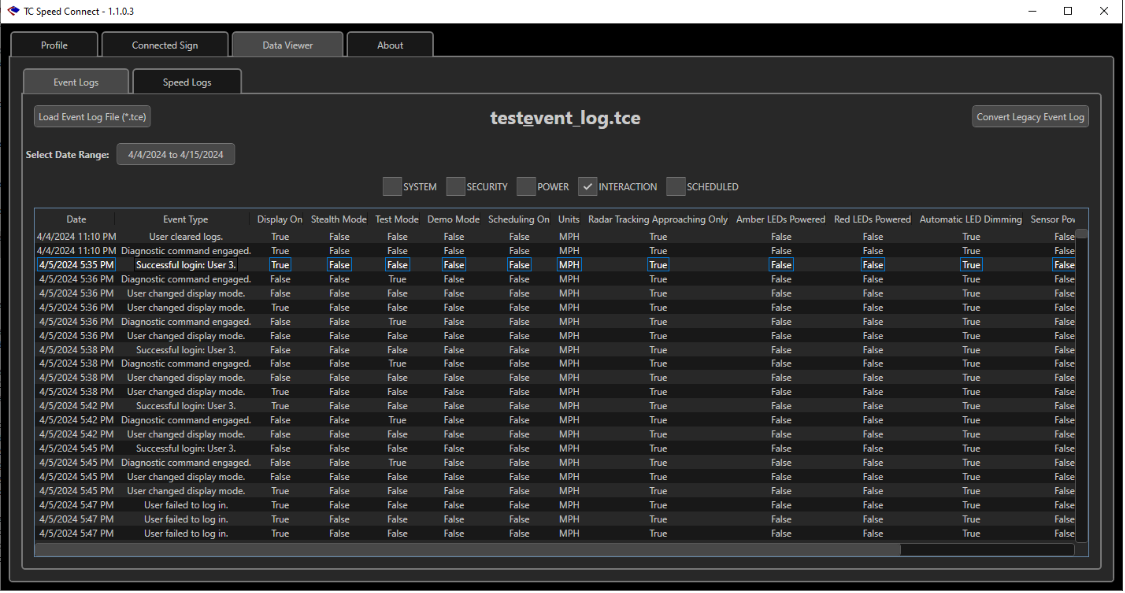Toggle the SCHEDULED events checkbox

(x=676, y=187)
